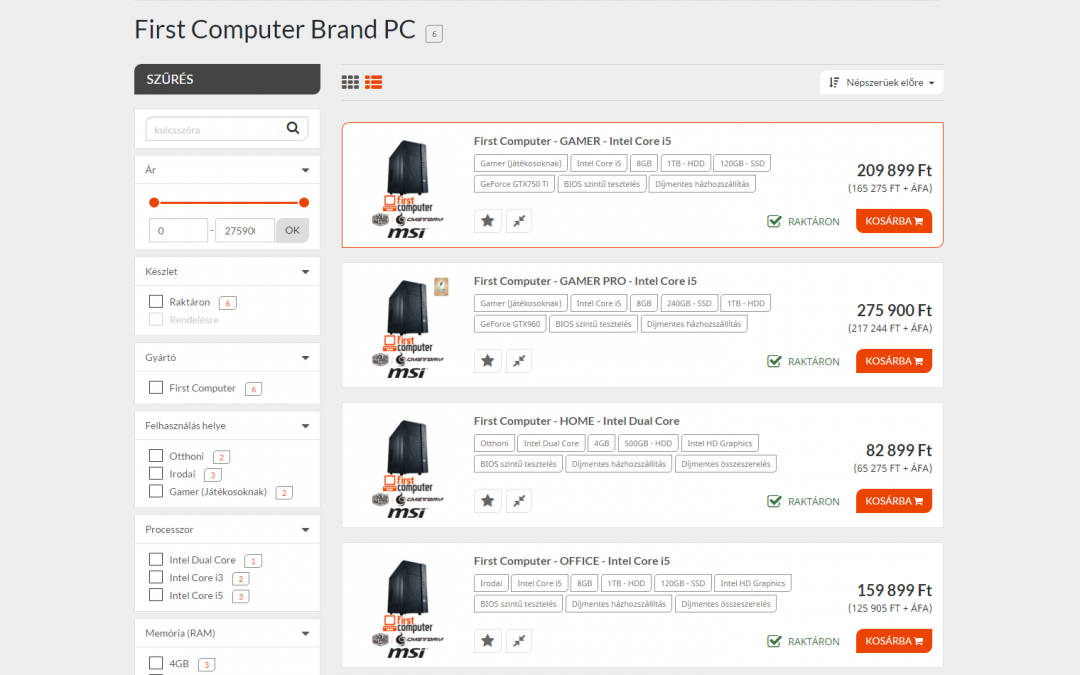Open the HOME PC product image

(408, 468)
